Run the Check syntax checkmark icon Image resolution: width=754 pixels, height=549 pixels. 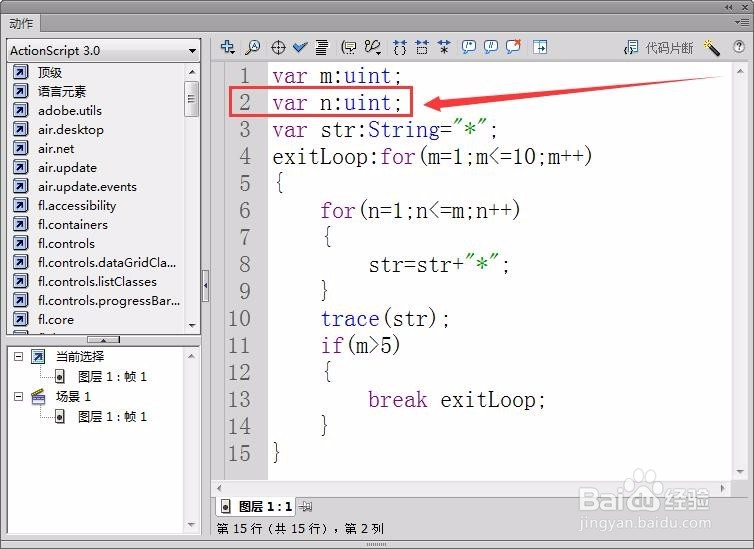click(300, 47)
